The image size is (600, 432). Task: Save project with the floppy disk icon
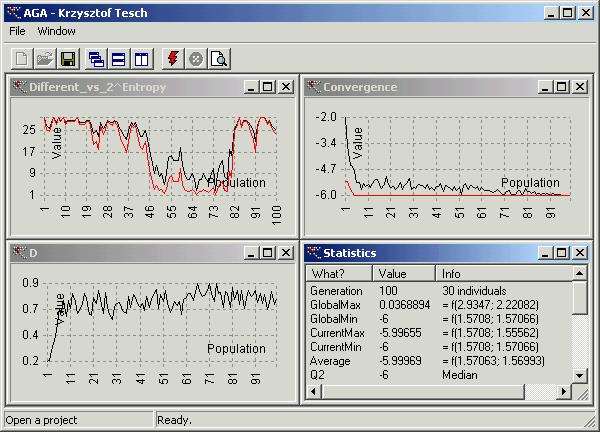[68, 59]
